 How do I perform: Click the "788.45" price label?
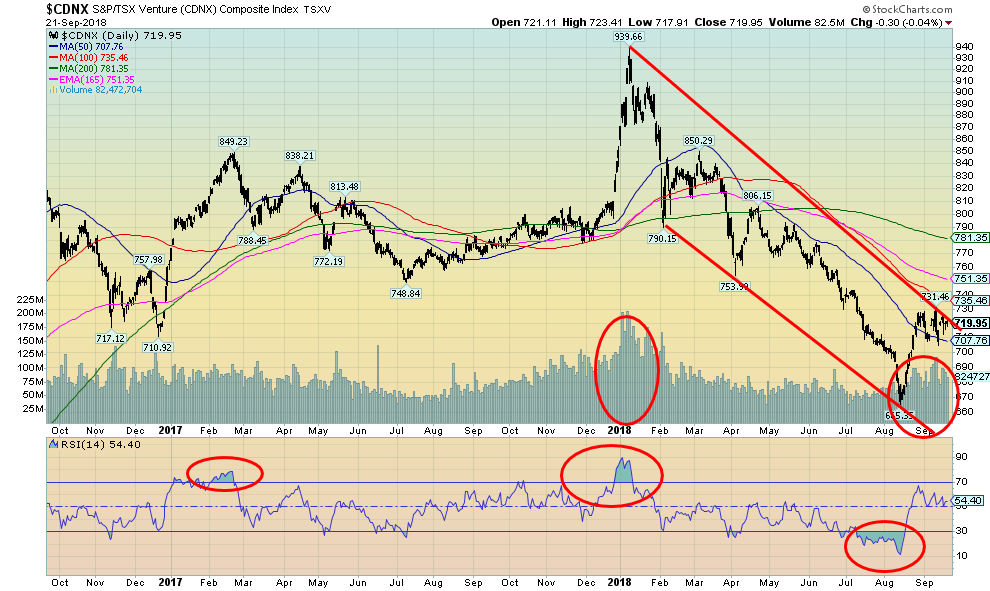(x=252, y=240)
